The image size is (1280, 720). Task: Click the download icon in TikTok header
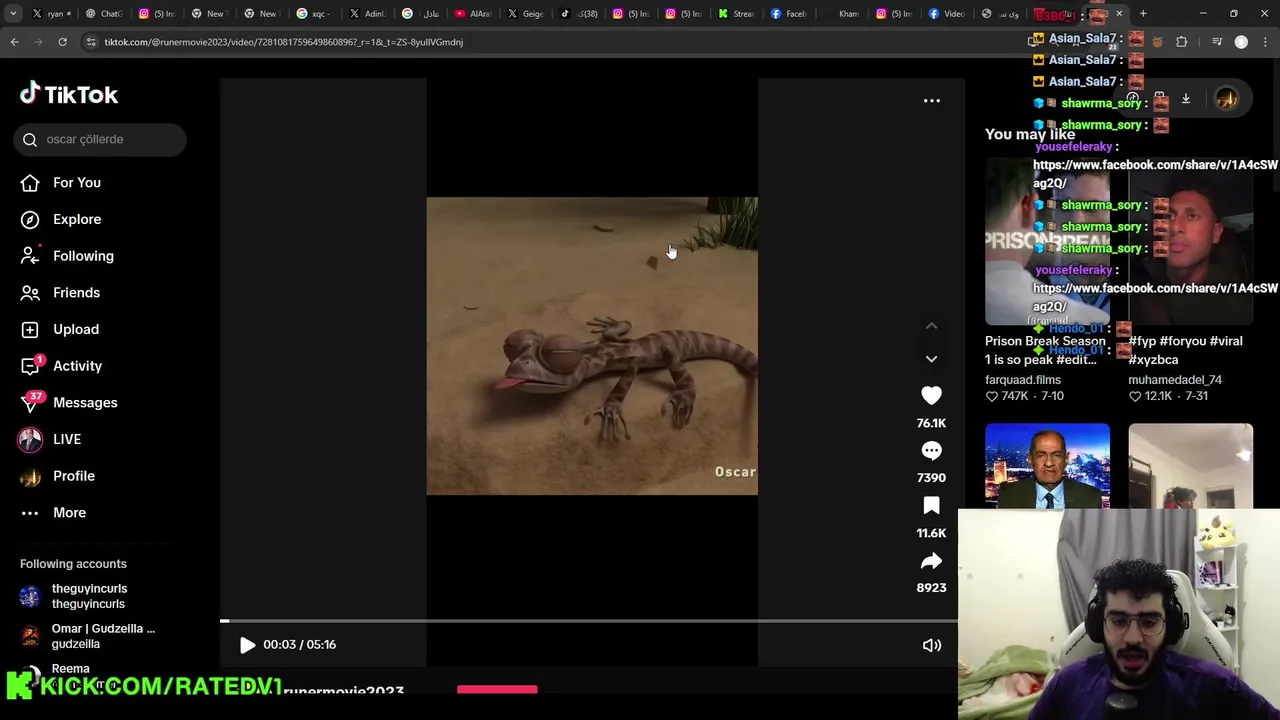click(1186, 99)
